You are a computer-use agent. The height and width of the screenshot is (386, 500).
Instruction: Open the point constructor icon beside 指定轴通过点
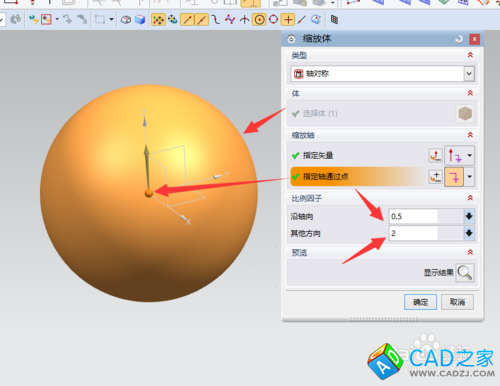click(435, 177)
